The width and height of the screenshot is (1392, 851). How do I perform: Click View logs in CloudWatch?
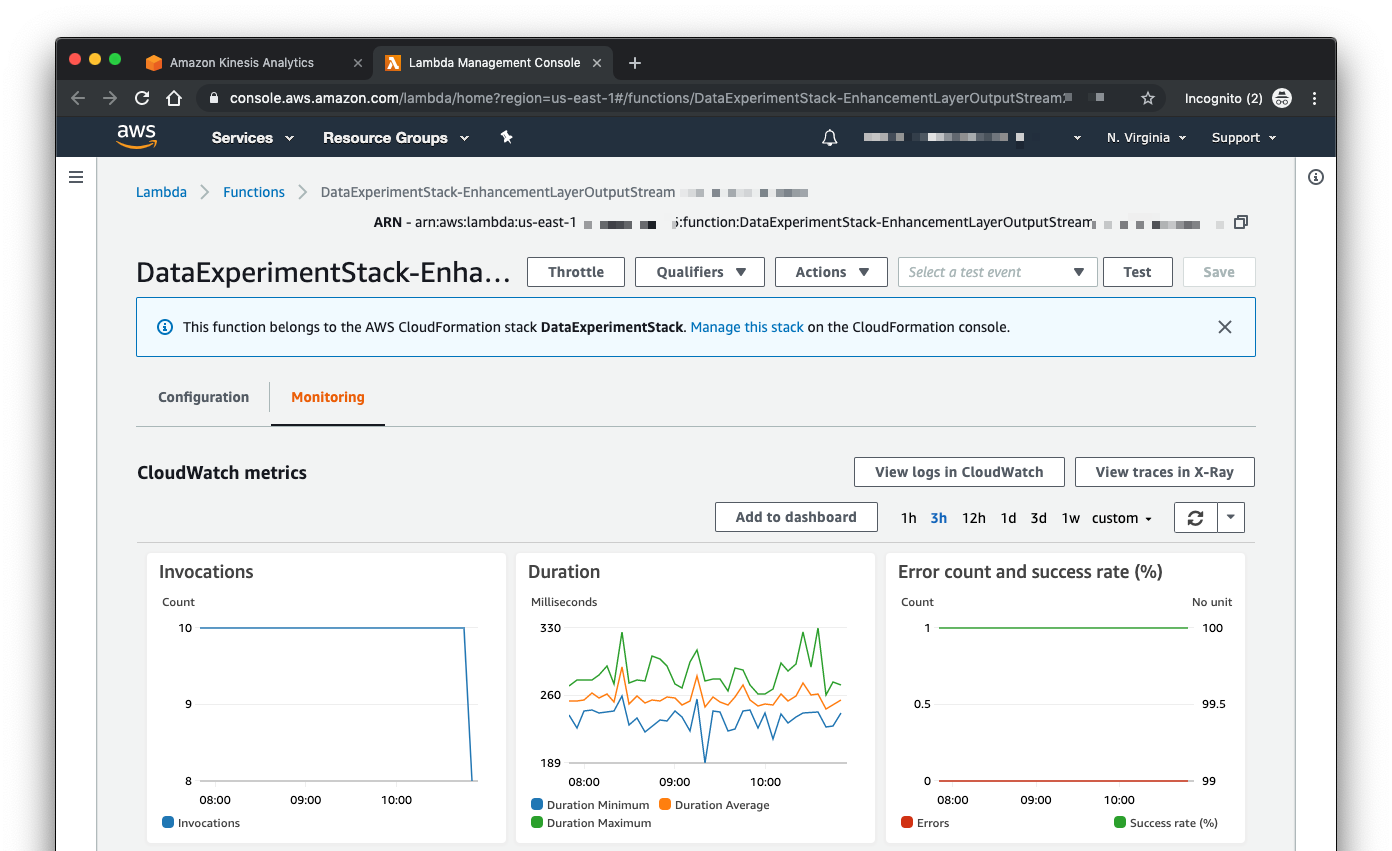[959, 472]
